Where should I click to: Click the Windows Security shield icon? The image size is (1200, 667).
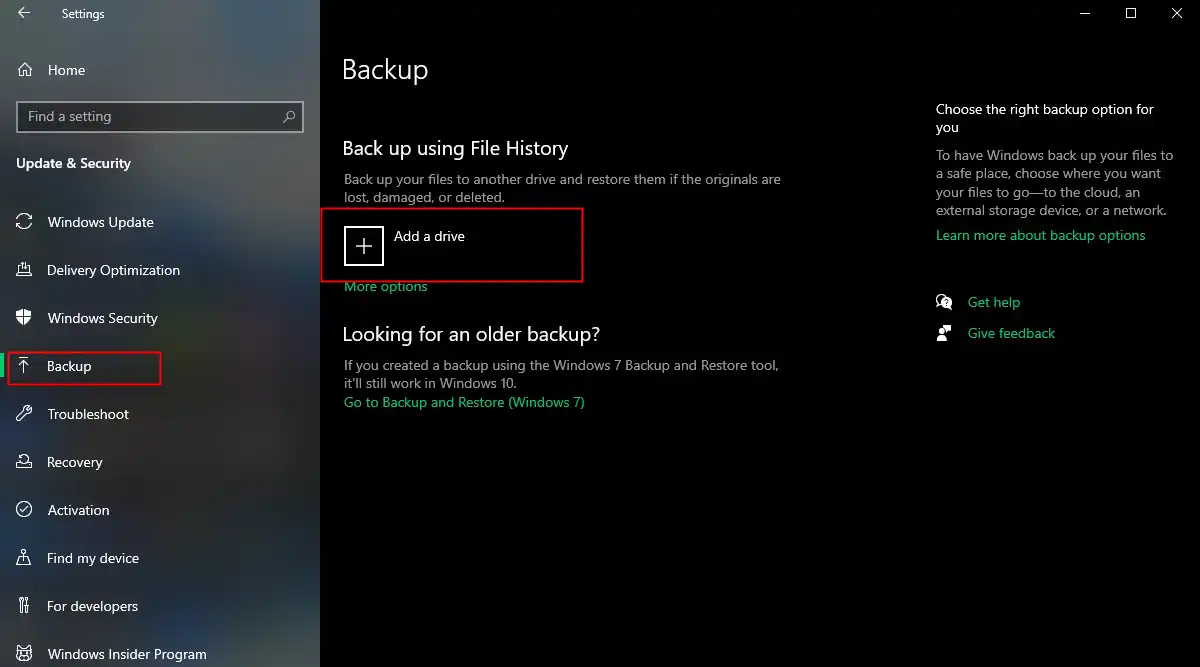coord(25,318)
